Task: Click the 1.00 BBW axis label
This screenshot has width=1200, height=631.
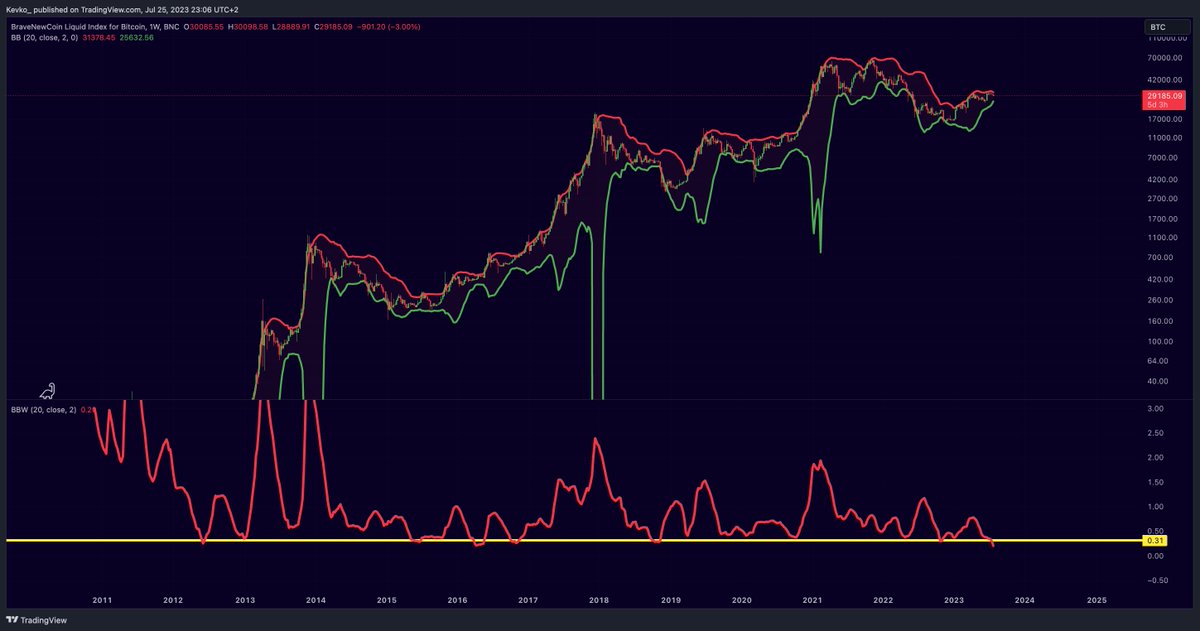Action: (x=1156, y=506)
